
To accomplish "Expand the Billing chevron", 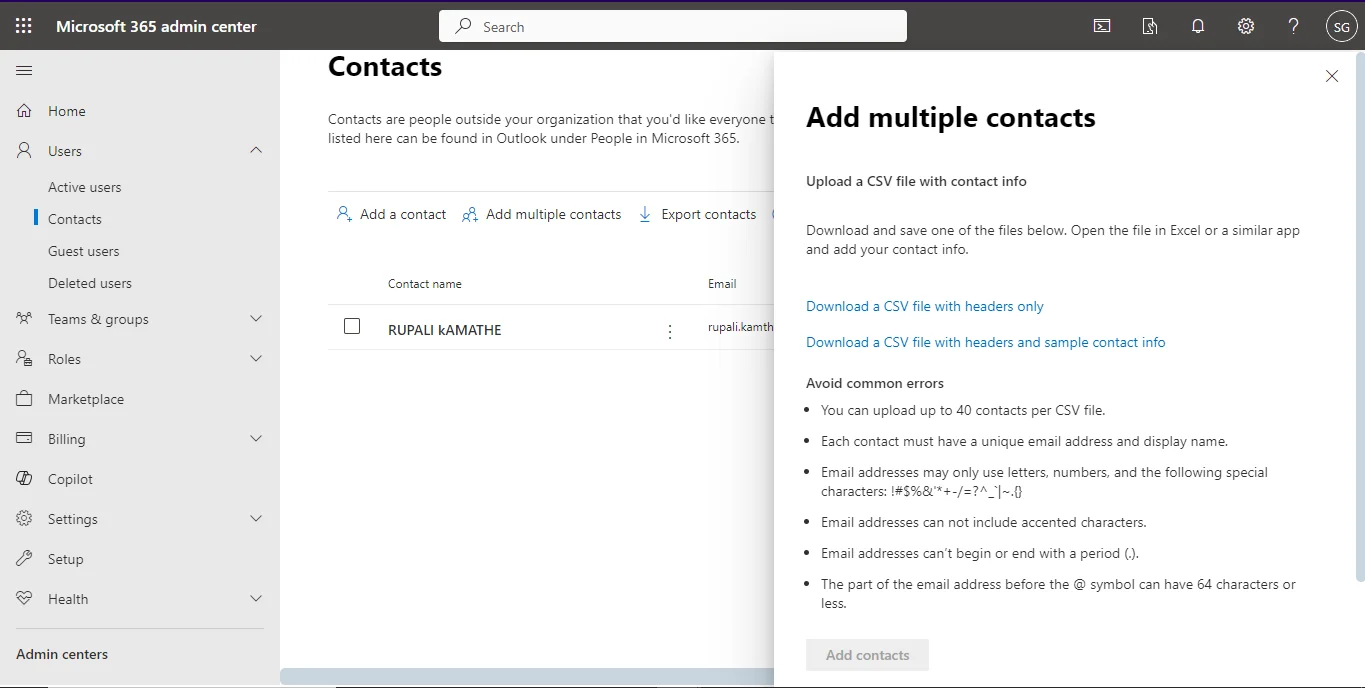I will pos(256,438).
